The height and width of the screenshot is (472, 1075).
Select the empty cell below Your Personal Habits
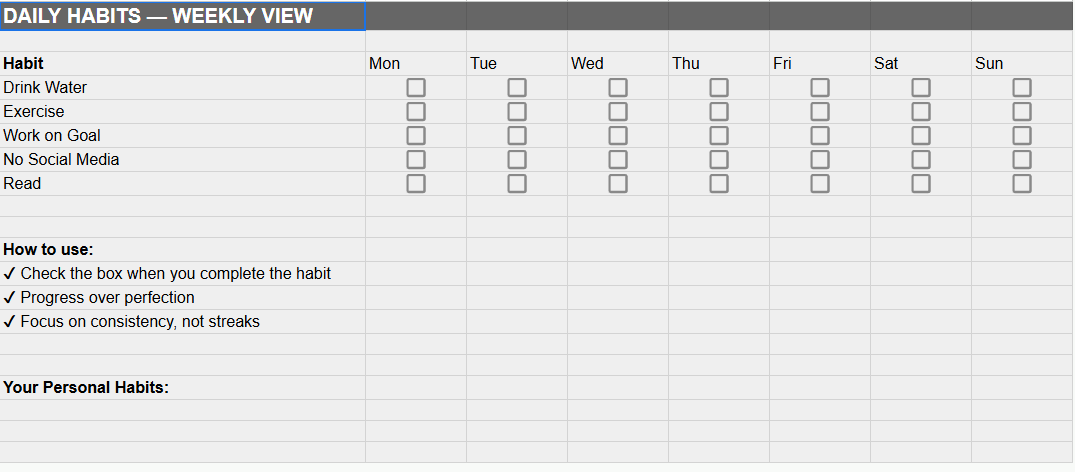(183, 410)
